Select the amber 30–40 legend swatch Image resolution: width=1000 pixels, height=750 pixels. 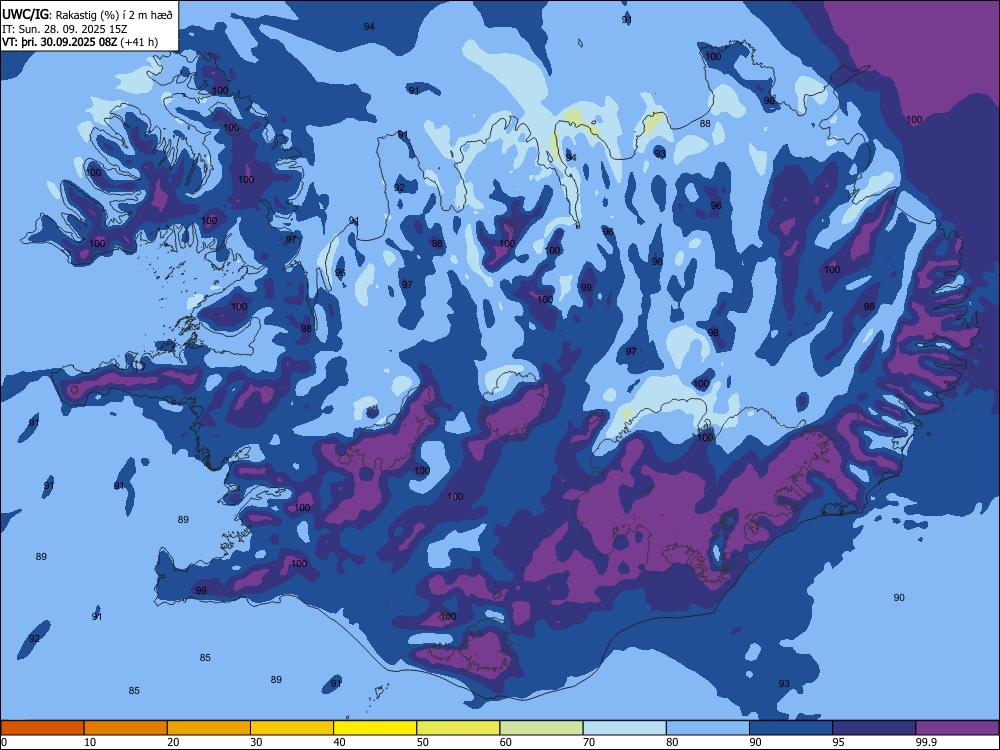pos(292,728)
